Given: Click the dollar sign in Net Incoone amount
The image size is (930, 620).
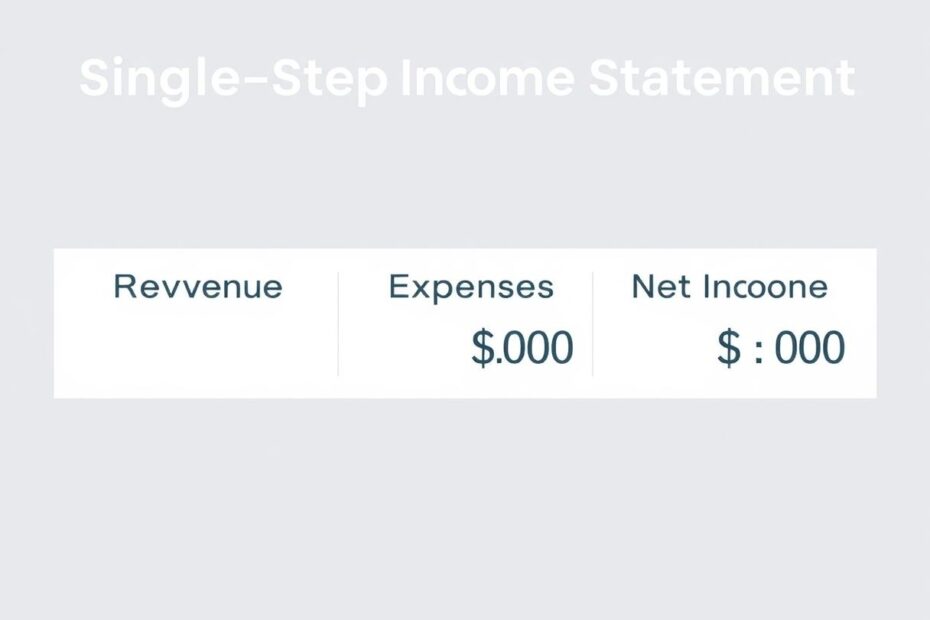Looking at the screenshot, I should click(x=729, y=348).
